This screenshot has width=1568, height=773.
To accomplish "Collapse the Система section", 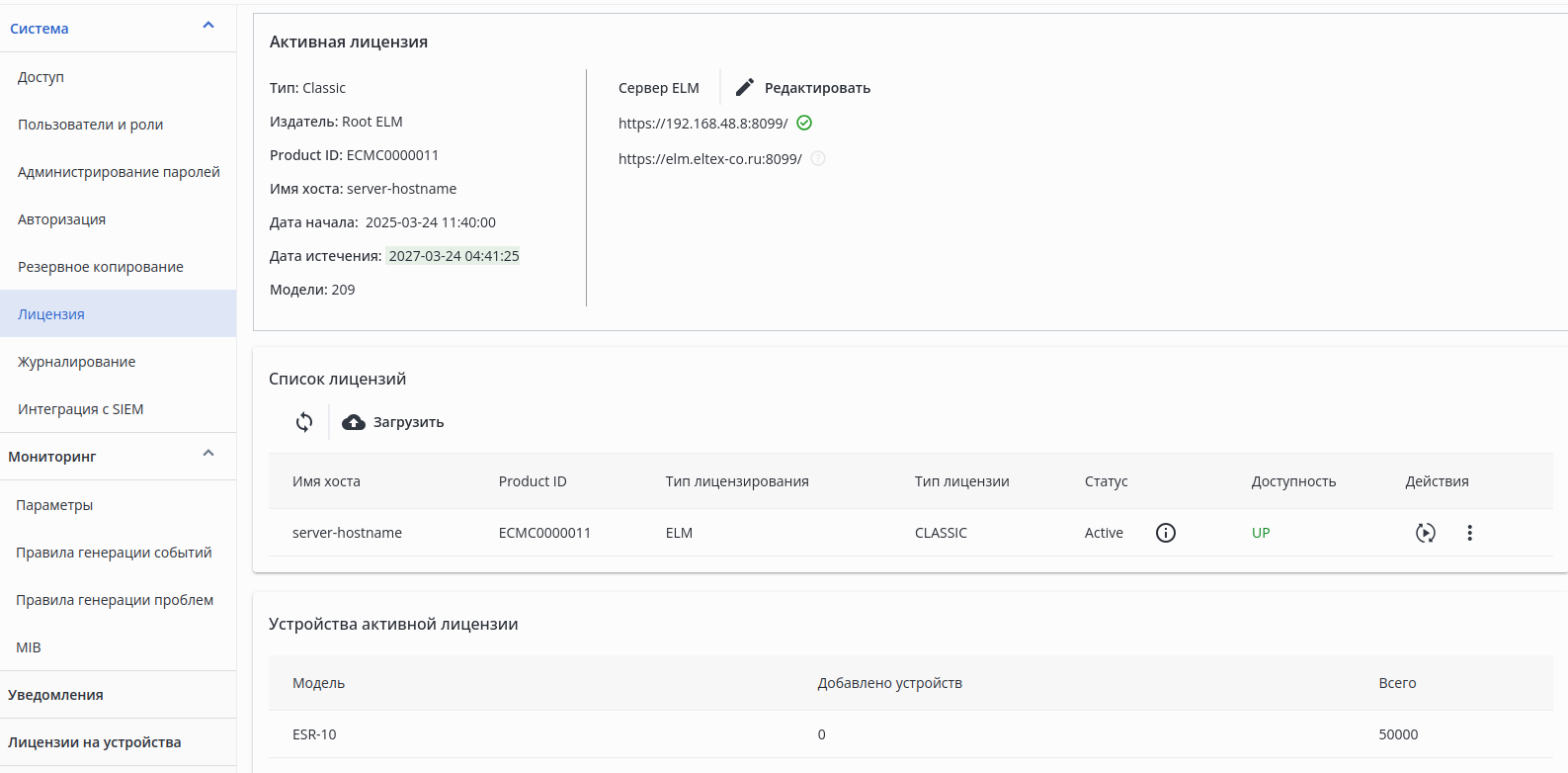I will coord(208,26).
